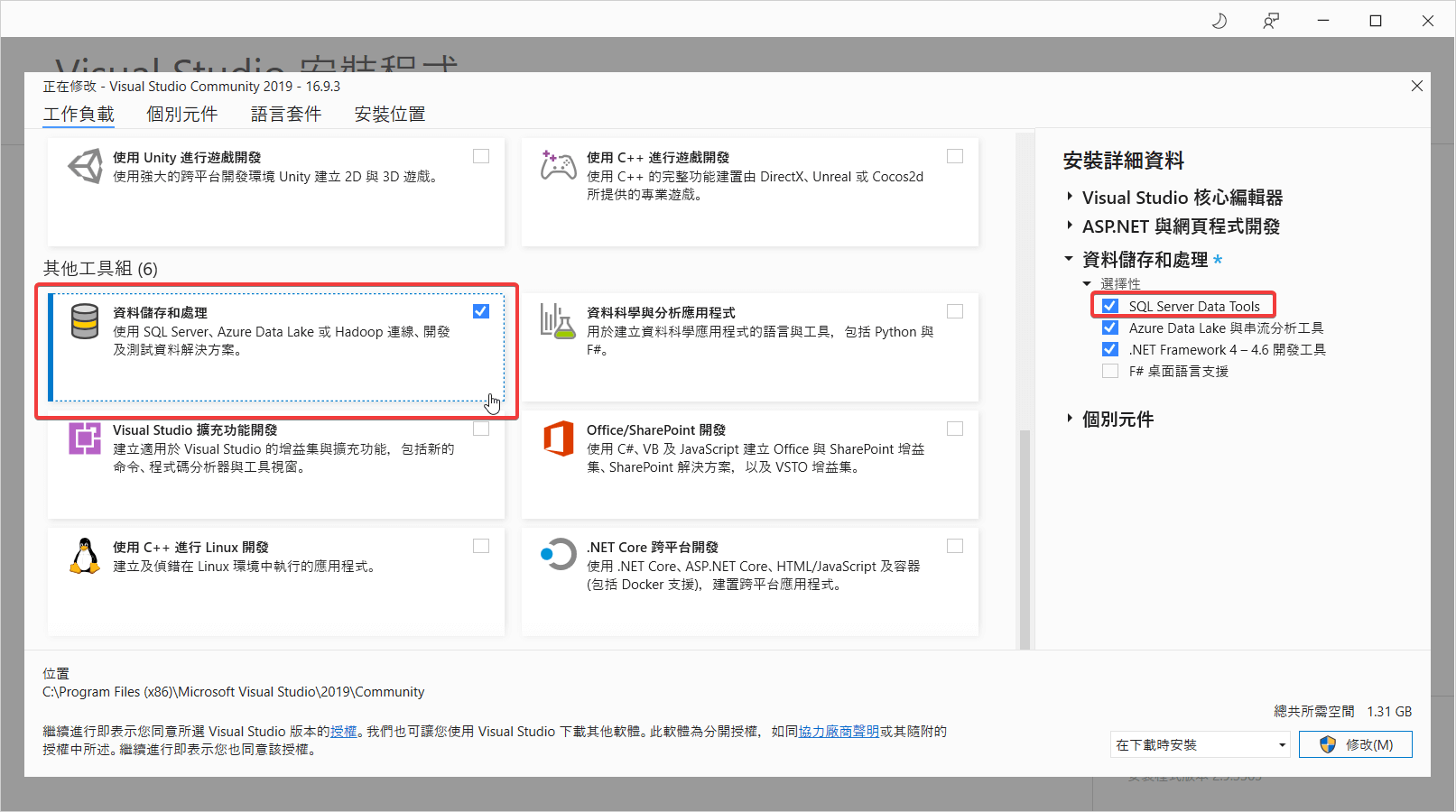
Task: Uncheck the SQL Server Data Tools option
Action: [x=1110, y=306]
